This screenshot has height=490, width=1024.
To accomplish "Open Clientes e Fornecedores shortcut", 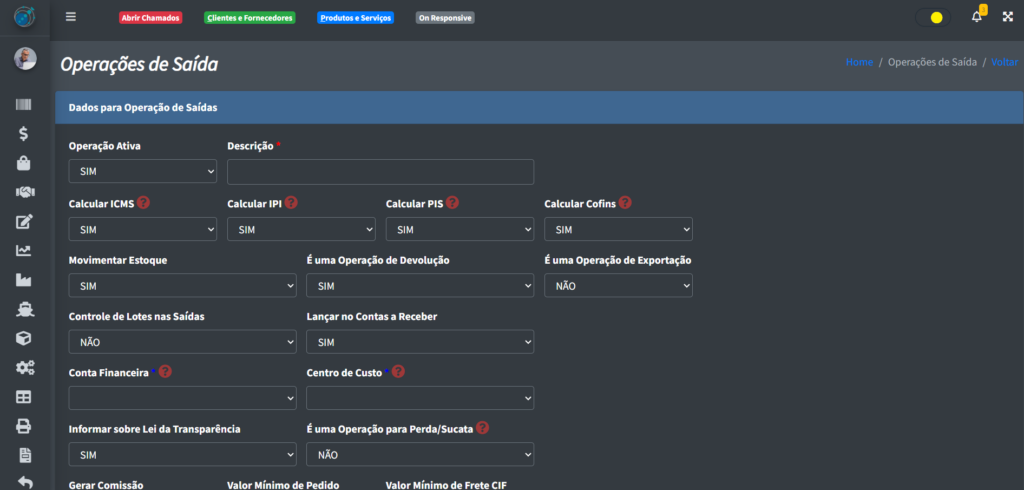I will tap(249, 18).
